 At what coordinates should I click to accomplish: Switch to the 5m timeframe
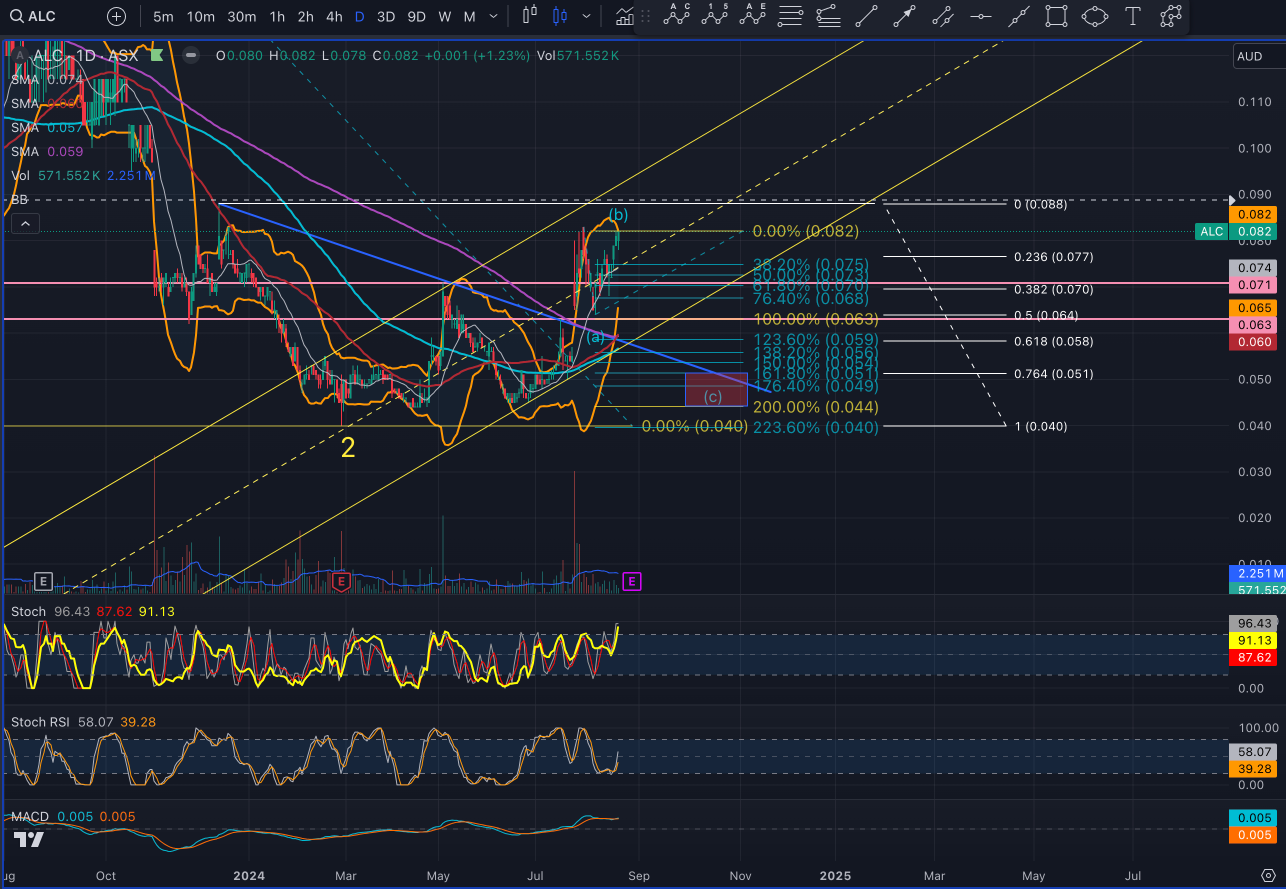pos(163,16)
